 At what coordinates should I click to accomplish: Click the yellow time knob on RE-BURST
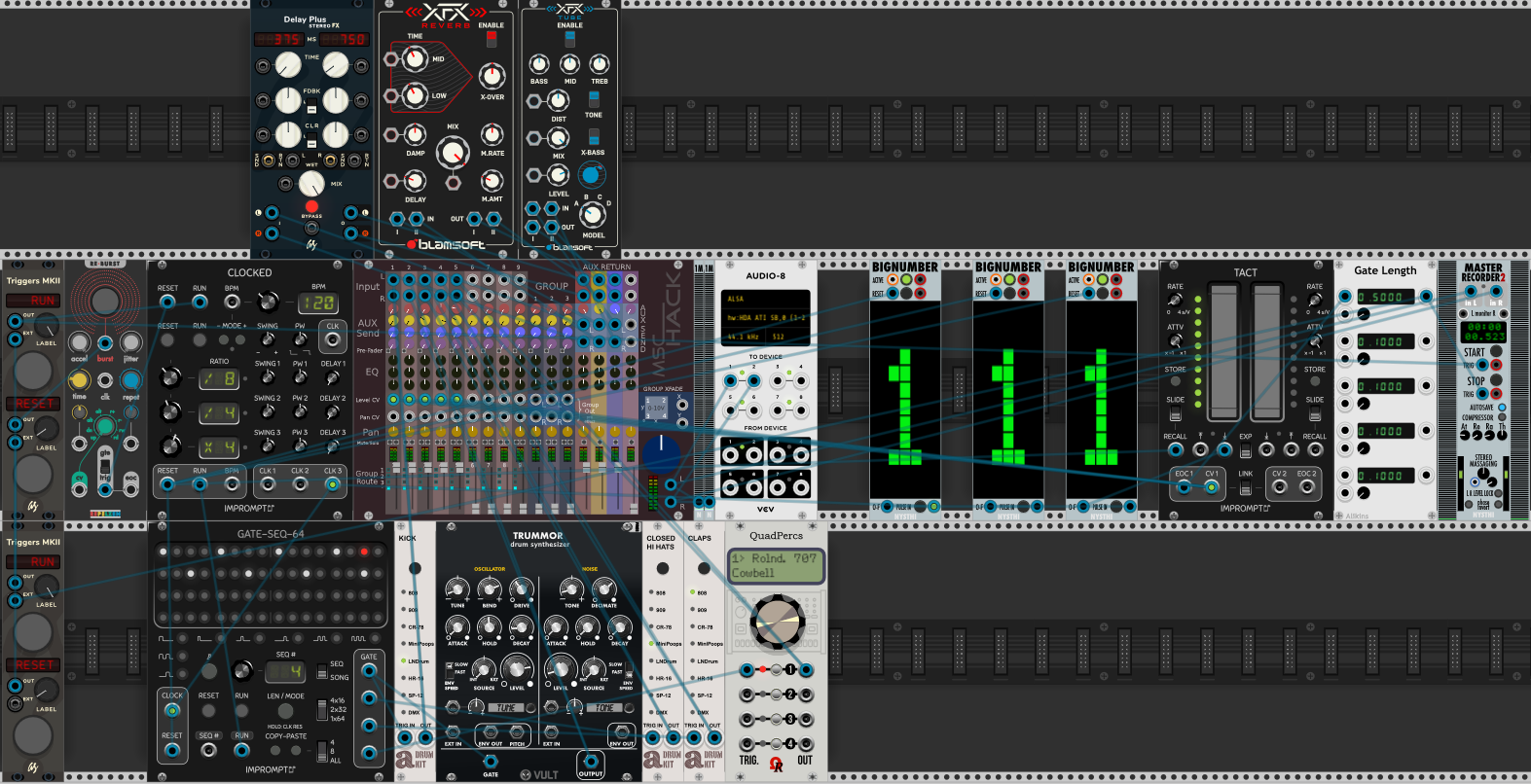click(80, 380)
